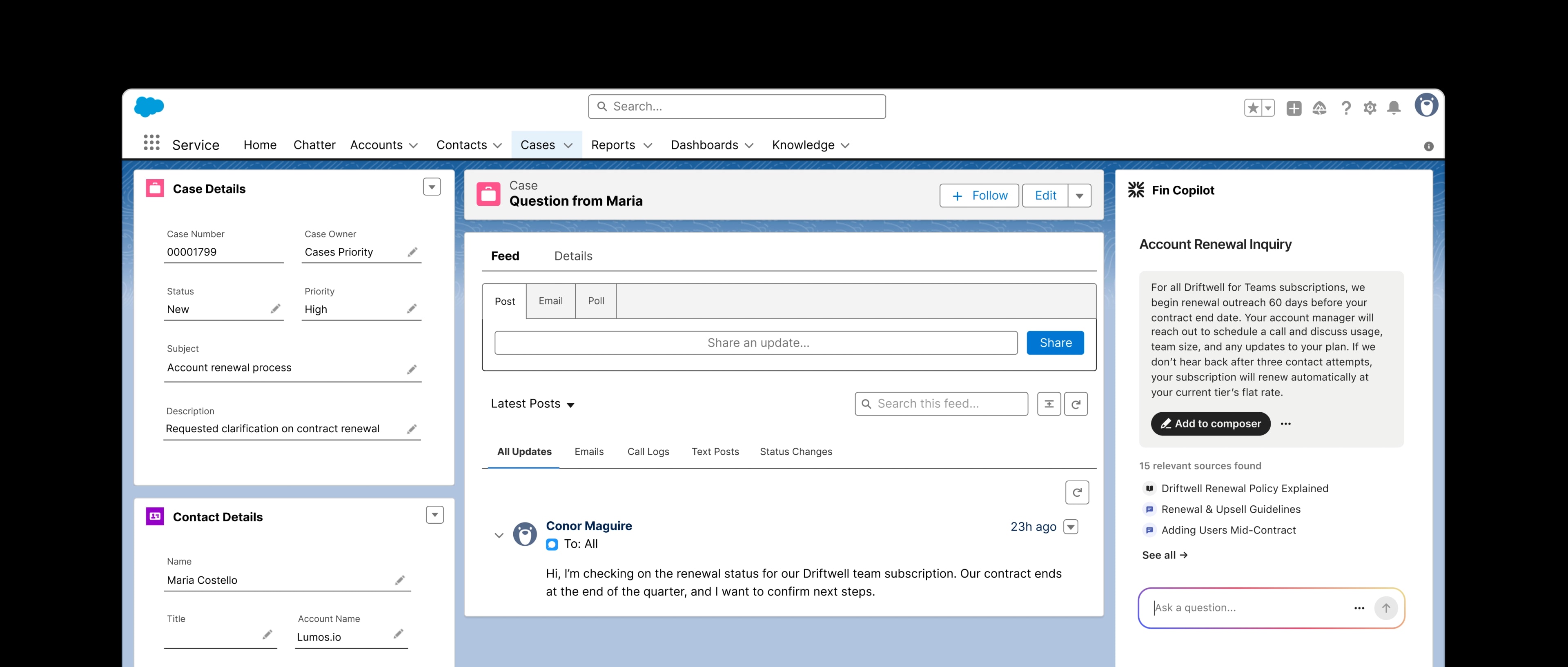Collapse Conor Maguire's feed post chevron
This screenshot has height=667, width=1568.
coord(499,535)
